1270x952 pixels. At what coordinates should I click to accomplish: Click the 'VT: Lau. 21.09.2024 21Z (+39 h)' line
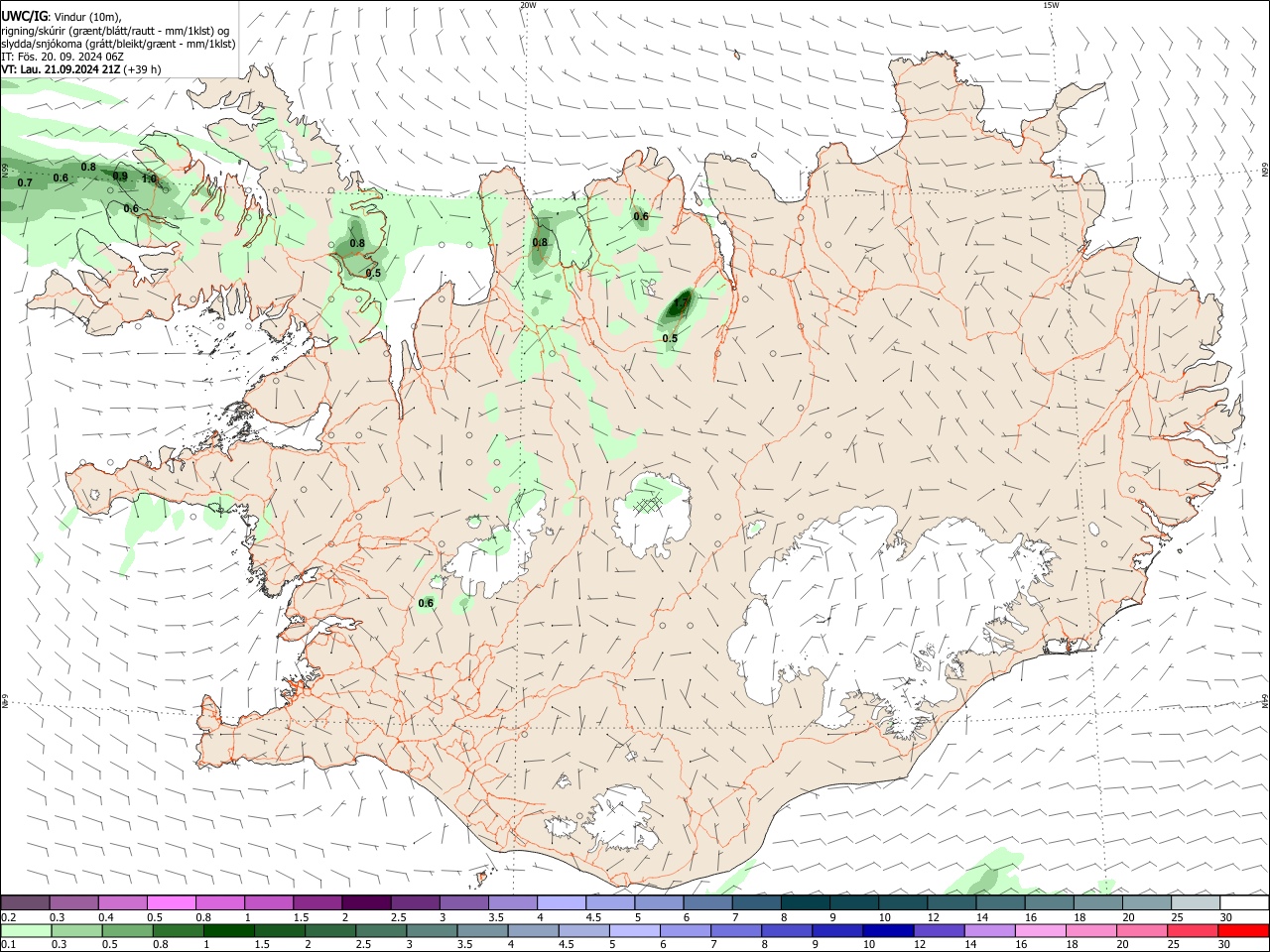[80, 69]
